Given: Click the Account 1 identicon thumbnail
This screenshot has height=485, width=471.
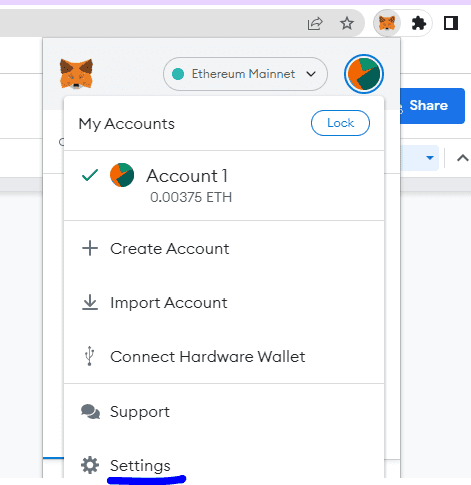Looking at the screenshot, I should pos(122,175).
